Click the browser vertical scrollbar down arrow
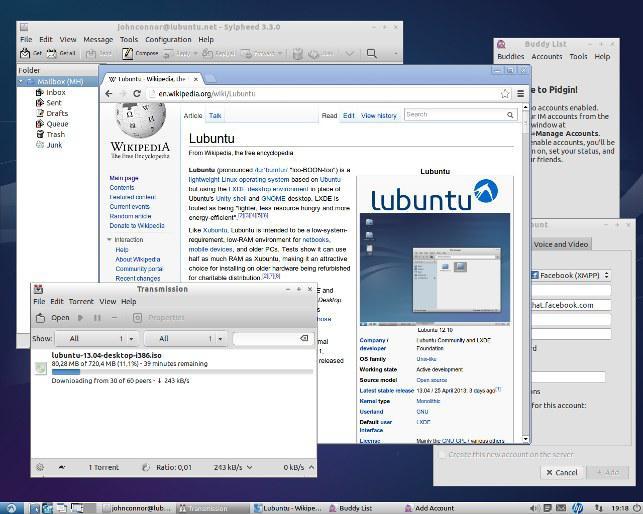The width and height of the screenshot is (643, 514). coord(525,439)
